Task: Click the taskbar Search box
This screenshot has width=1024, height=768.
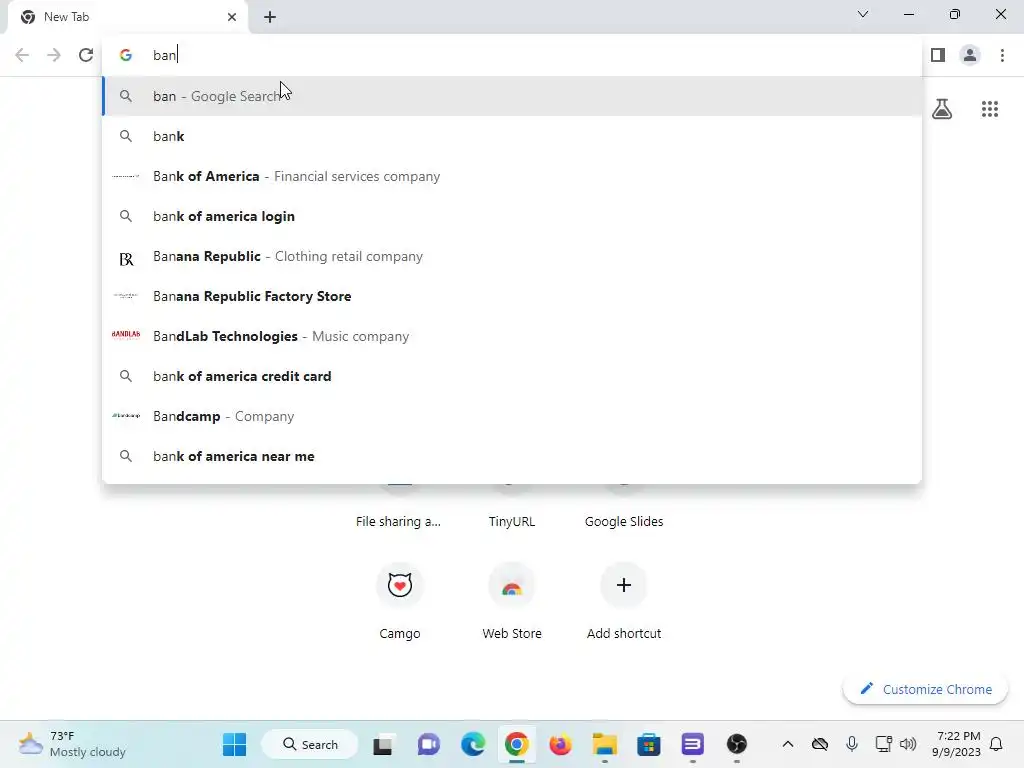Action: coord(310,744)
